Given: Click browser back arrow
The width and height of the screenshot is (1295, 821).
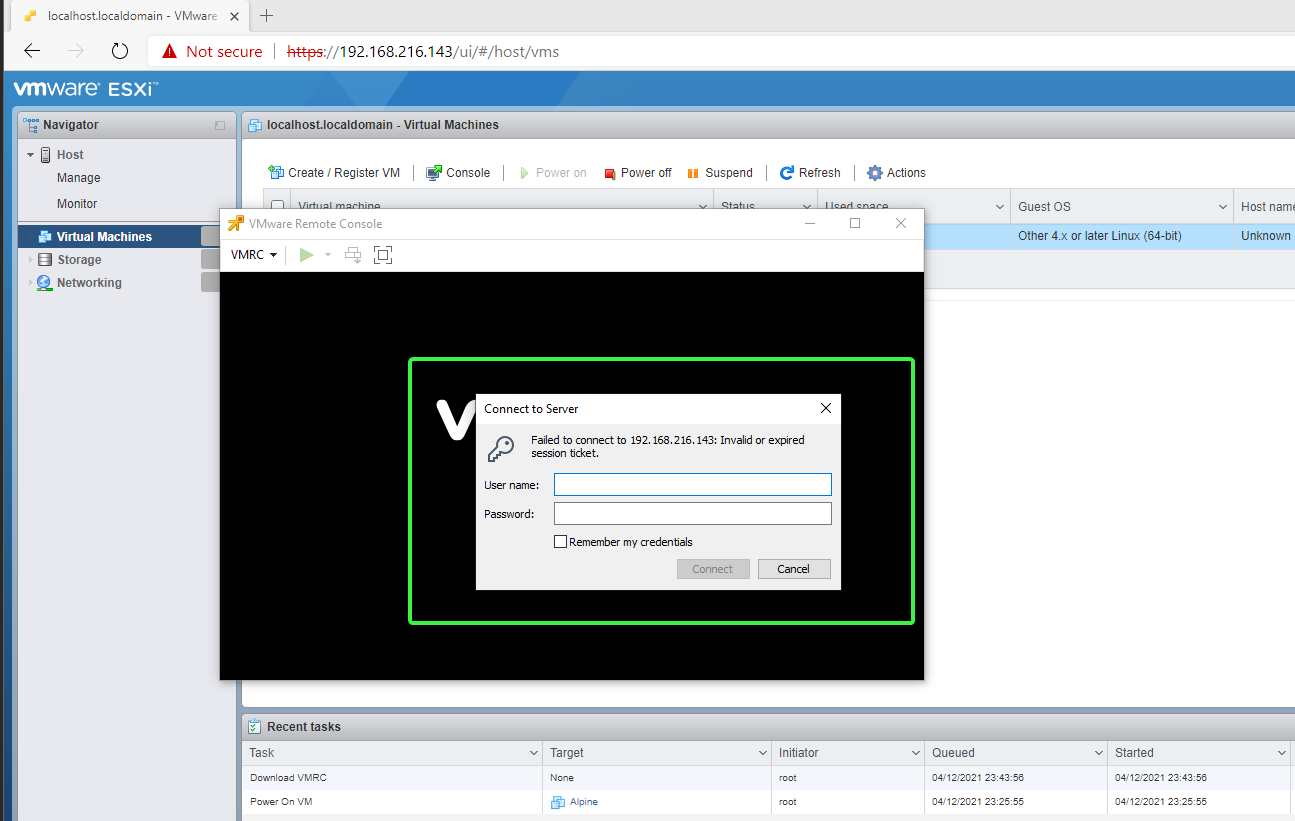Looking at the screenshot, I should pos(32,51).
